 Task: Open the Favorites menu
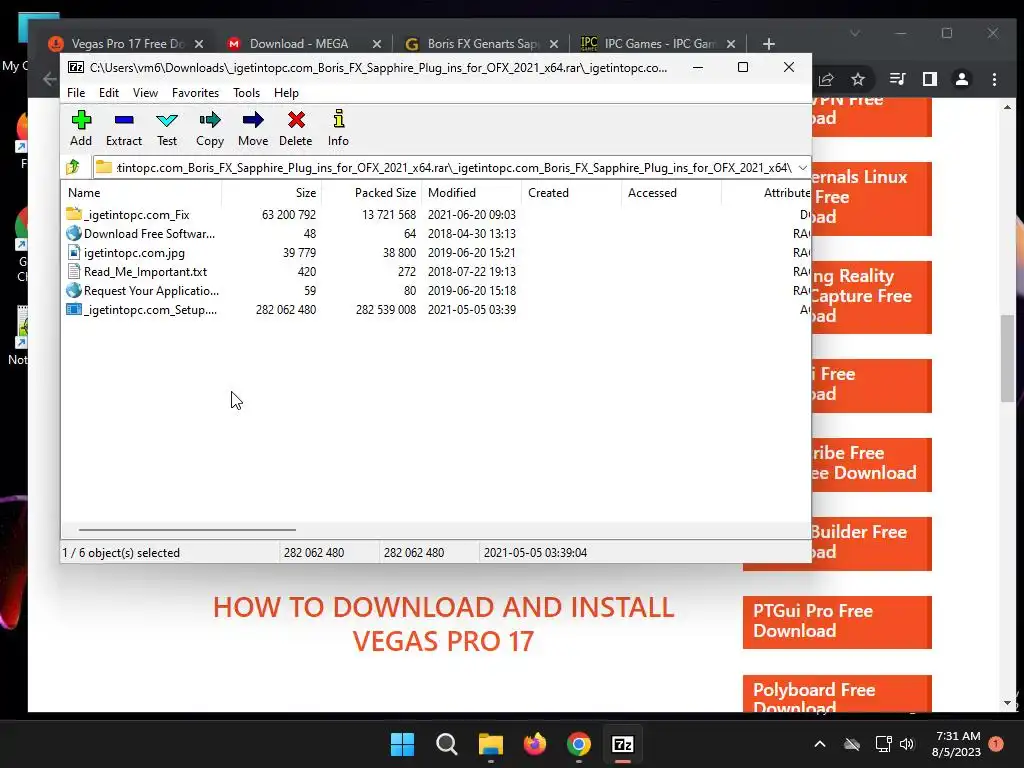coord(195,93)
